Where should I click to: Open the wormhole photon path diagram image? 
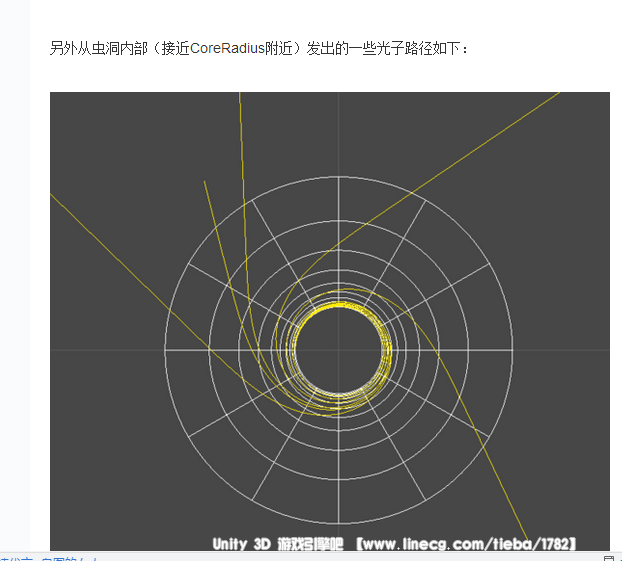point(330,321)
